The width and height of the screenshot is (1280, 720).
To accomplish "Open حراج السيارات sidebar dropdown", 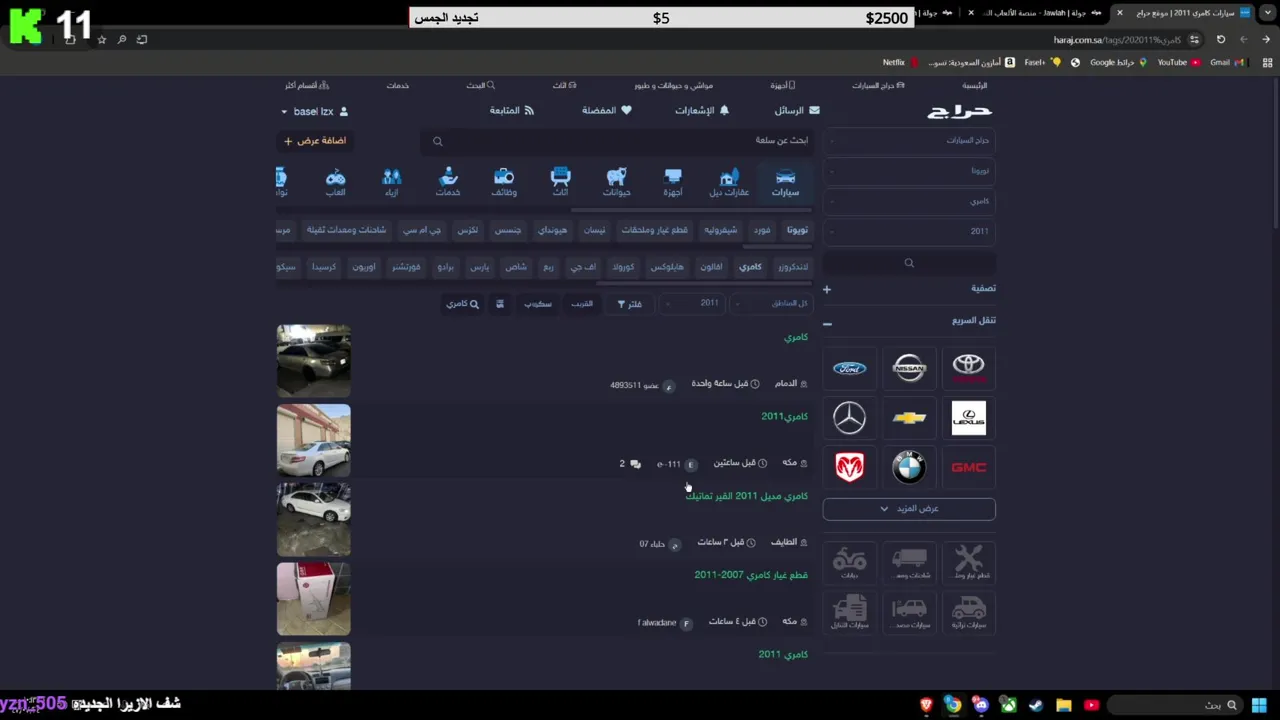I will pos(909,141).
